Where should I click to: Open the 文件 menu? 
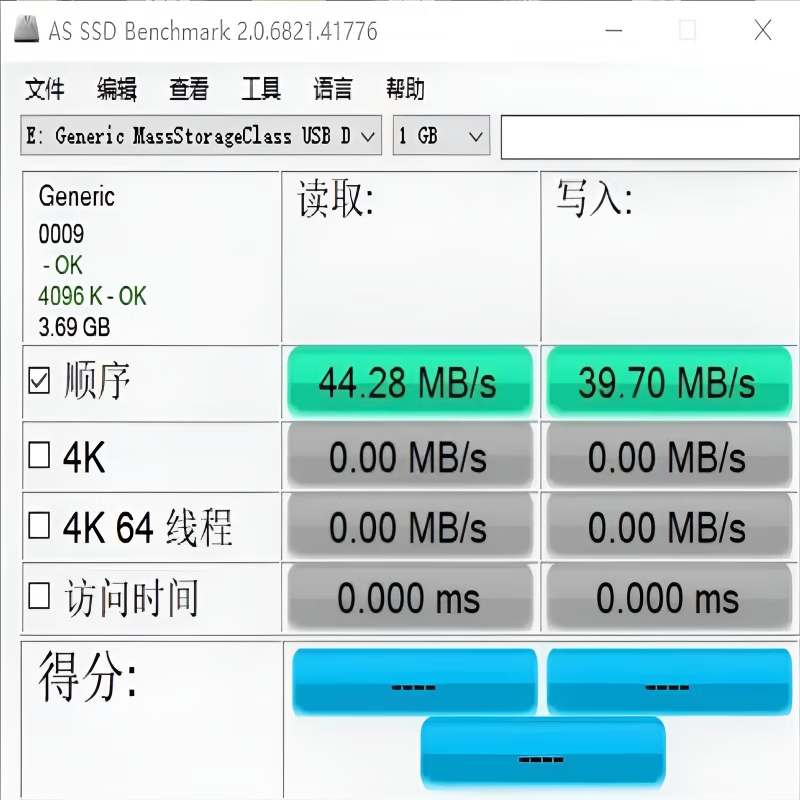45,89
